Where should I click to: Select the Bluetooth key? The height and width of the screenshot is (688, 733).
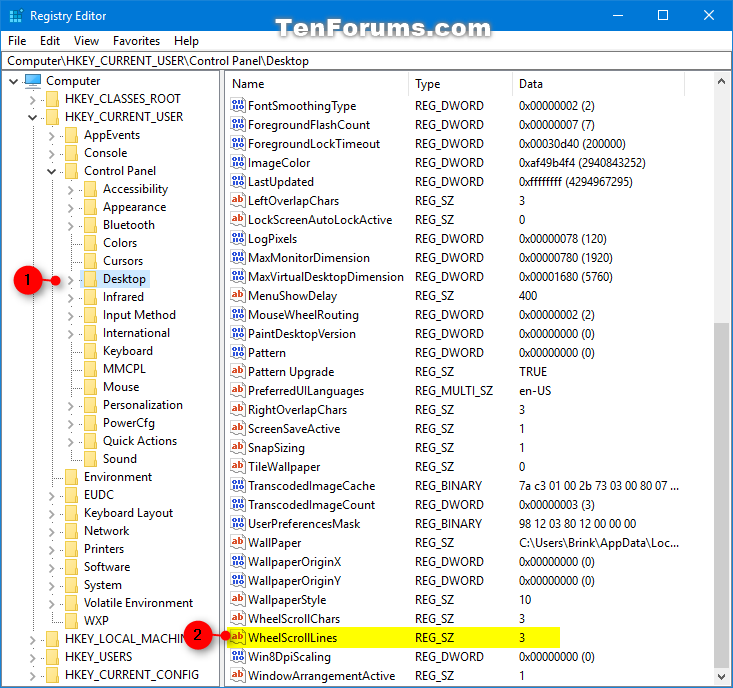point(129,225)
